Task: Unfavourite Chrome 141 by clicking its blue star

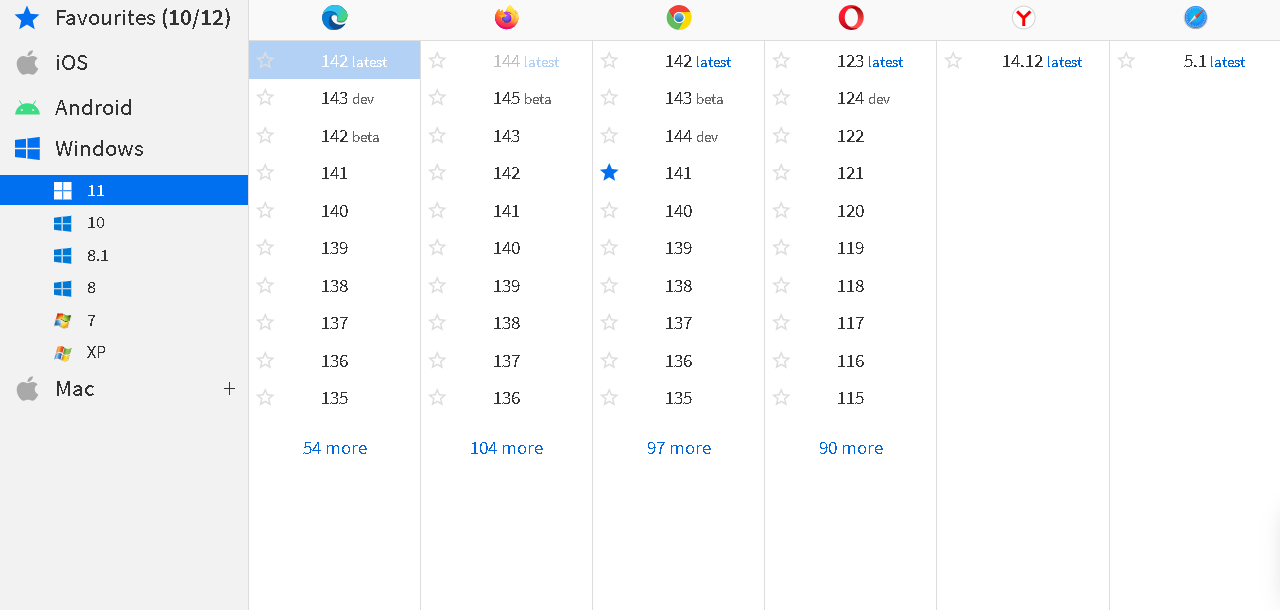Action: pos(609,172)
